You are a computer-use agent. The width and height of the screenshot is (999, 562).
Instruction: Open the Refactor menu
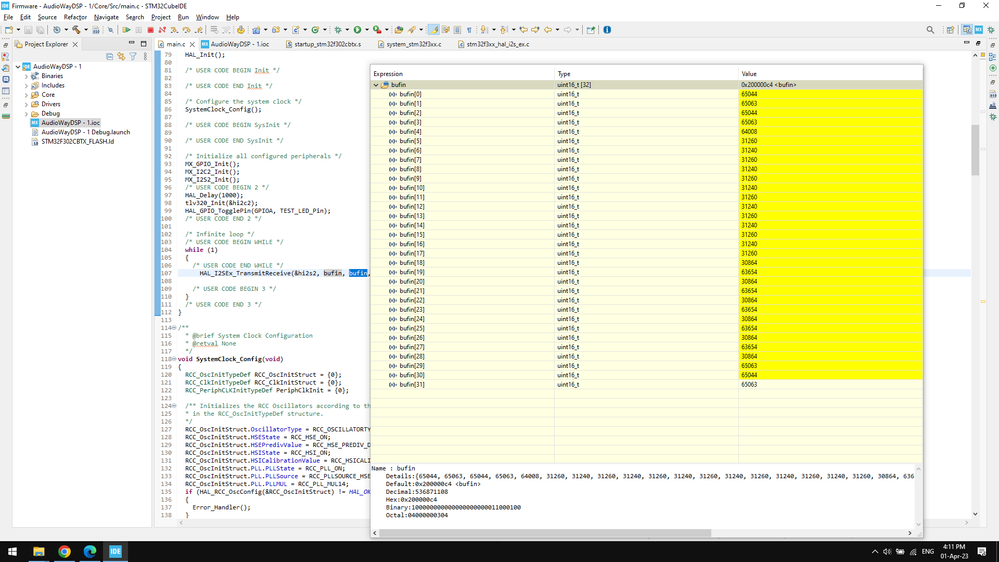[x=75, y=17]
